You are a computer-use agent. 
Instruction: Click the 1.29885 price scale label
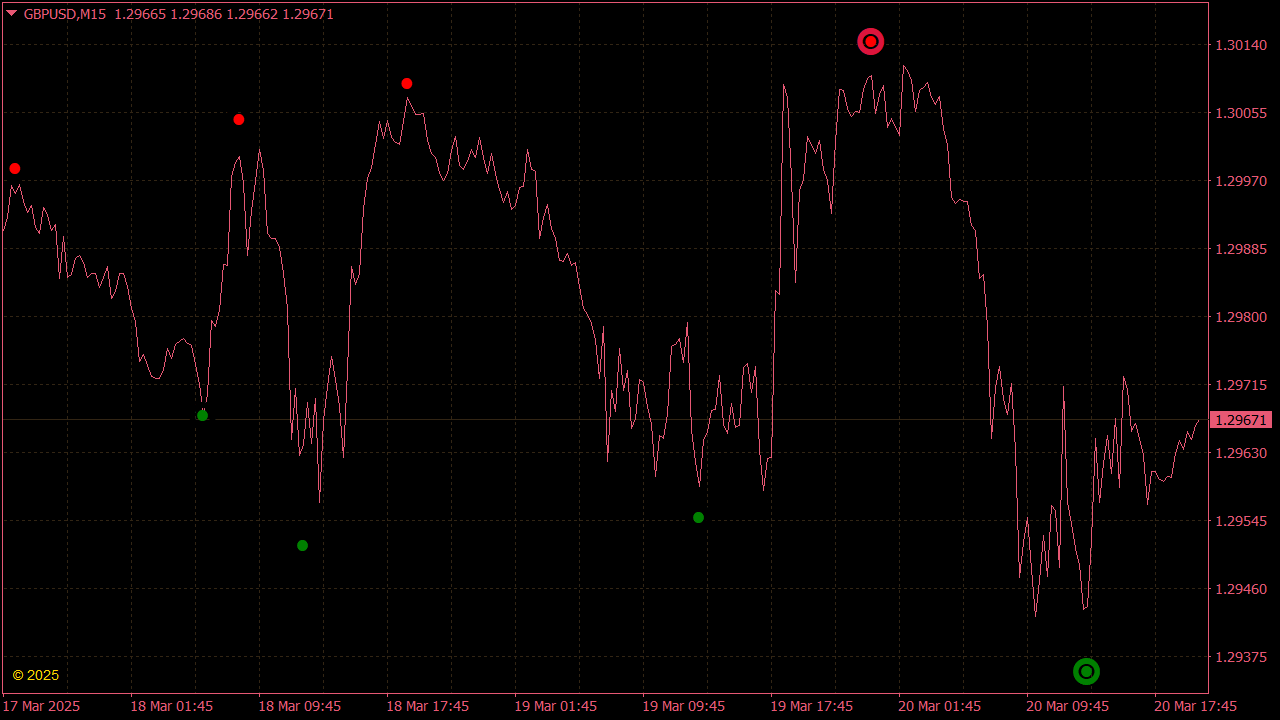coord(1241,249)
